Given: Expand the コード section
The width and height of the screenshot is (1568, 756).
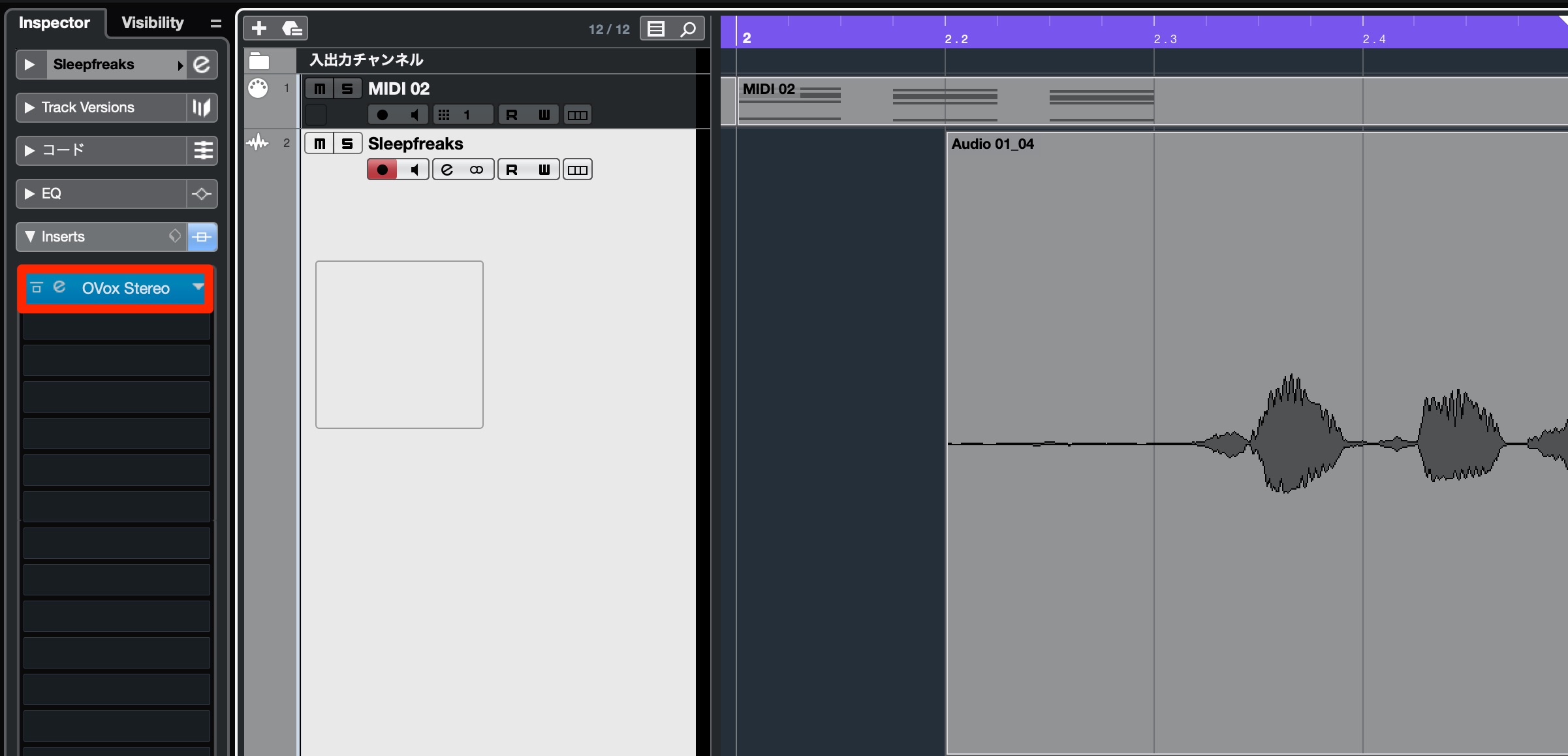Looking at the screenshot, I should [x=29, y=151].
